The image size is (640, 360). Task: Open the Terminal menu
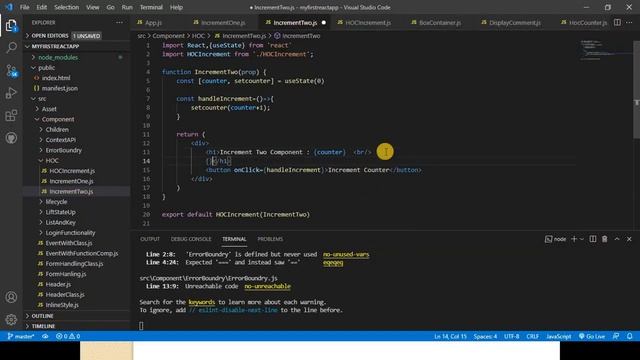pos(151,7)
